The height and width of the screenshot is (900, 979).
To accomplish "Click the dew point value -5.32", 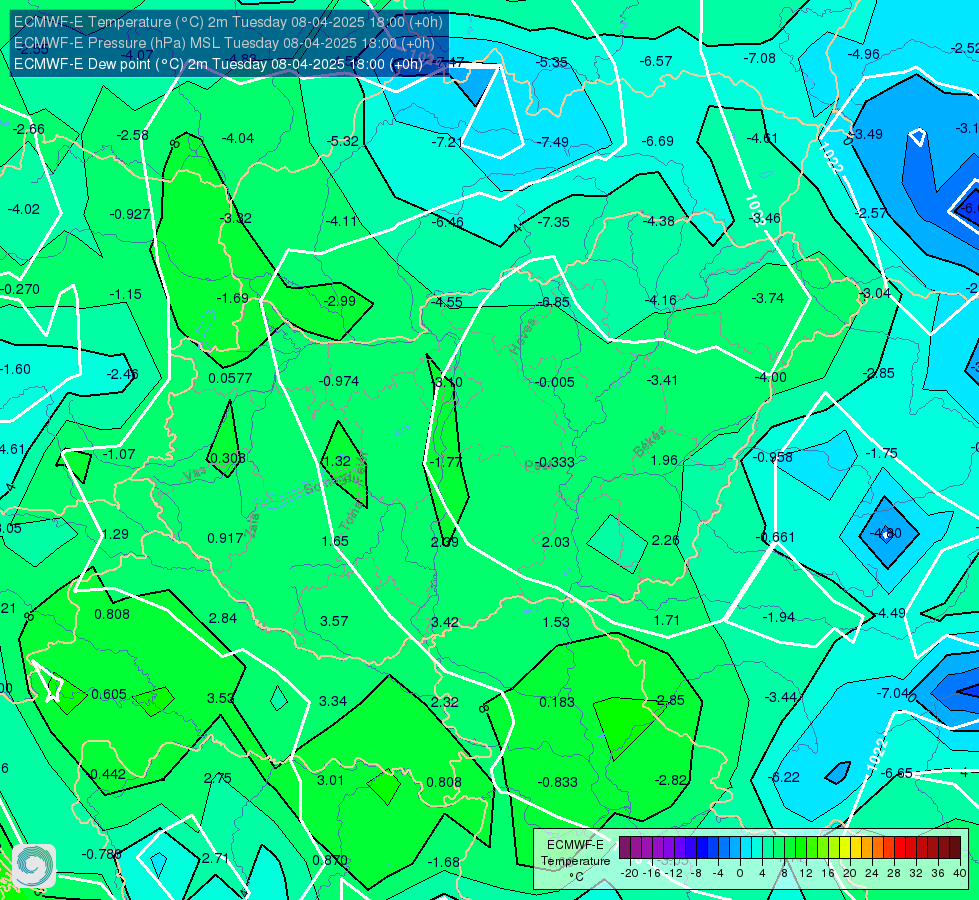I will tap(343, 142).
